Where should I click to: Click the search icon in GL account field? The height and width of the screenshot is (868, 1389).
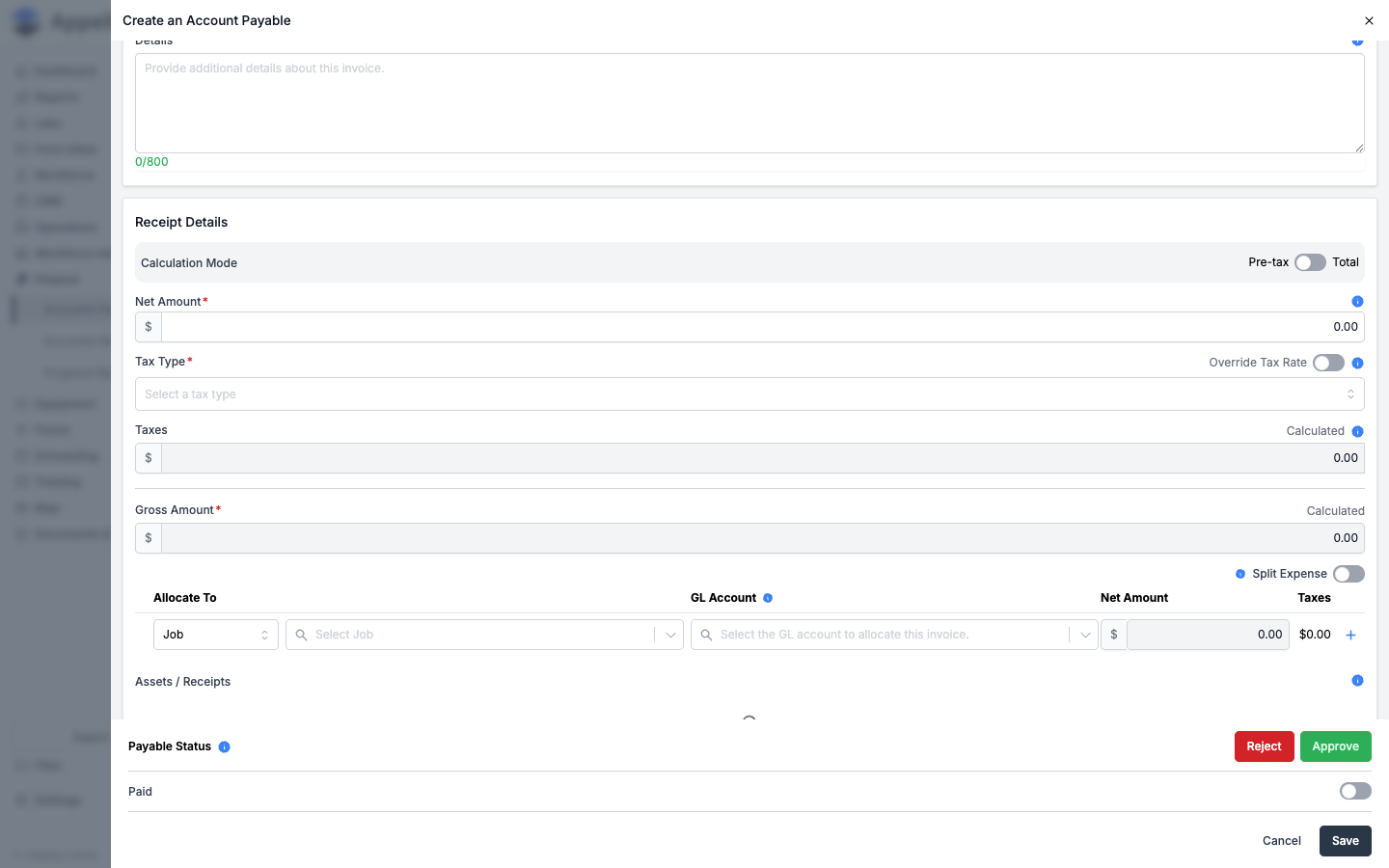706,635
